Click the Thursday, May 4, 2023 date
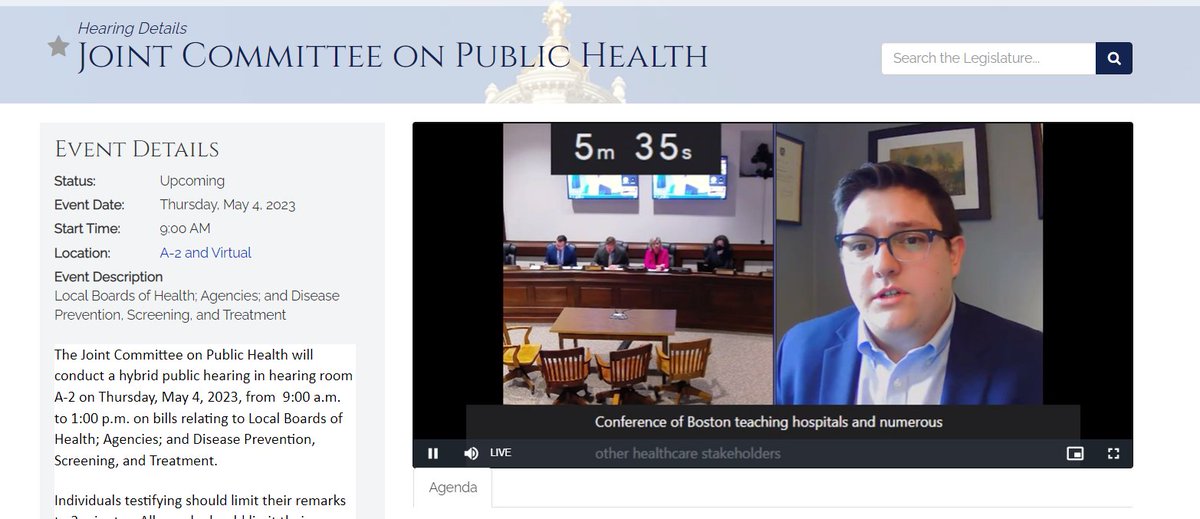 (x=228, y=205)
